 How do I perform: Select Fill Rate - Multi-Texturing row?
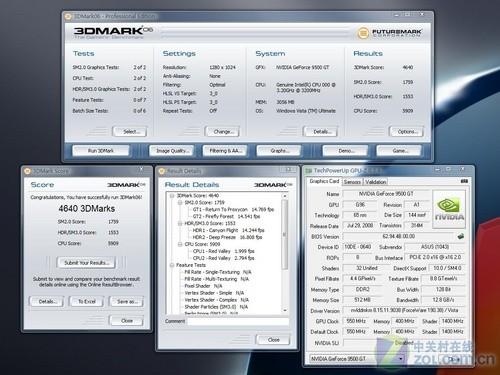[x=217, y=279]
